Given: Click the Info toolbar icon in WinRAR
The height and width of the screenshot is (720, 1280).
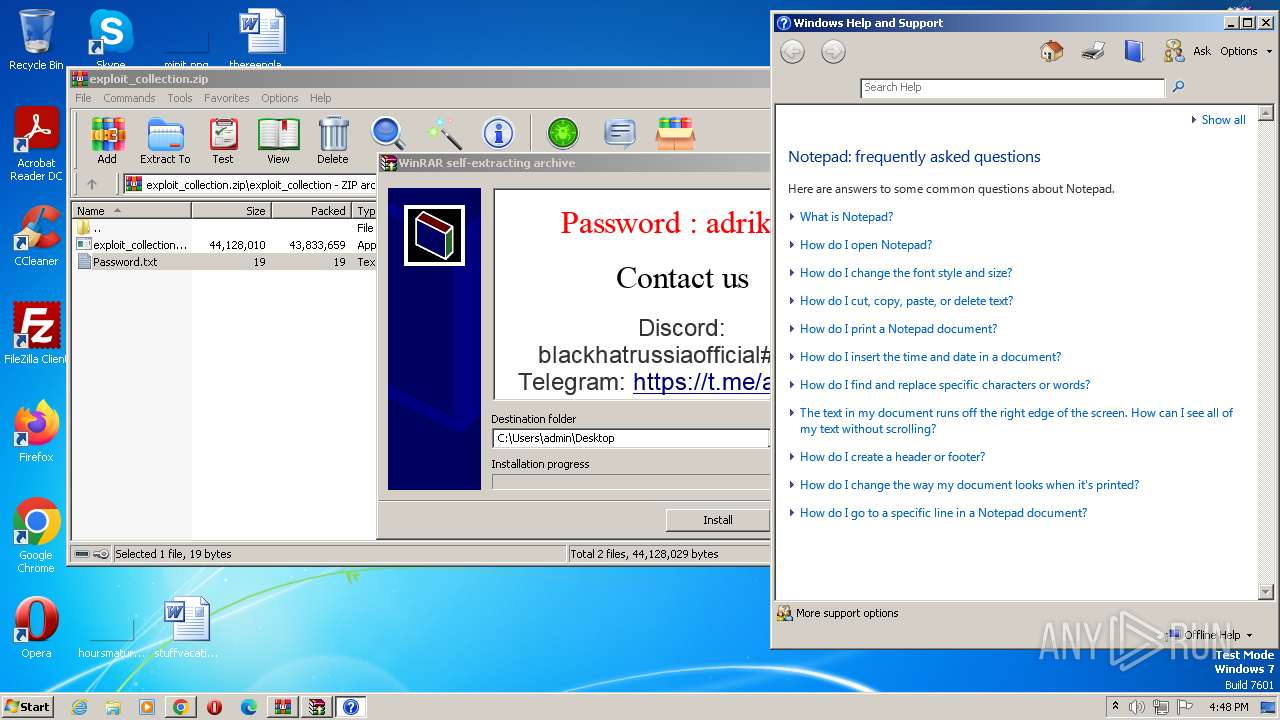Looking at the screenshot, I should point(498,133).
